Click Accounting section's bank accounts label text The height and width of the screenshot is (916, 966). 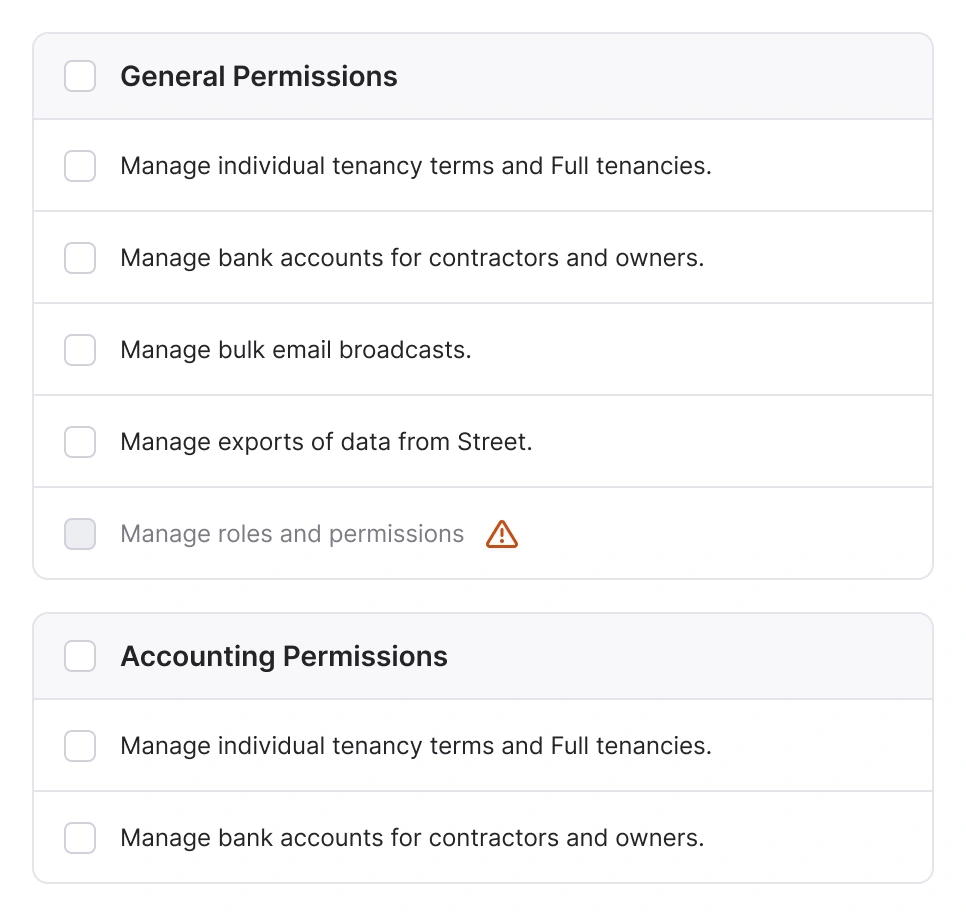point(412,838)
